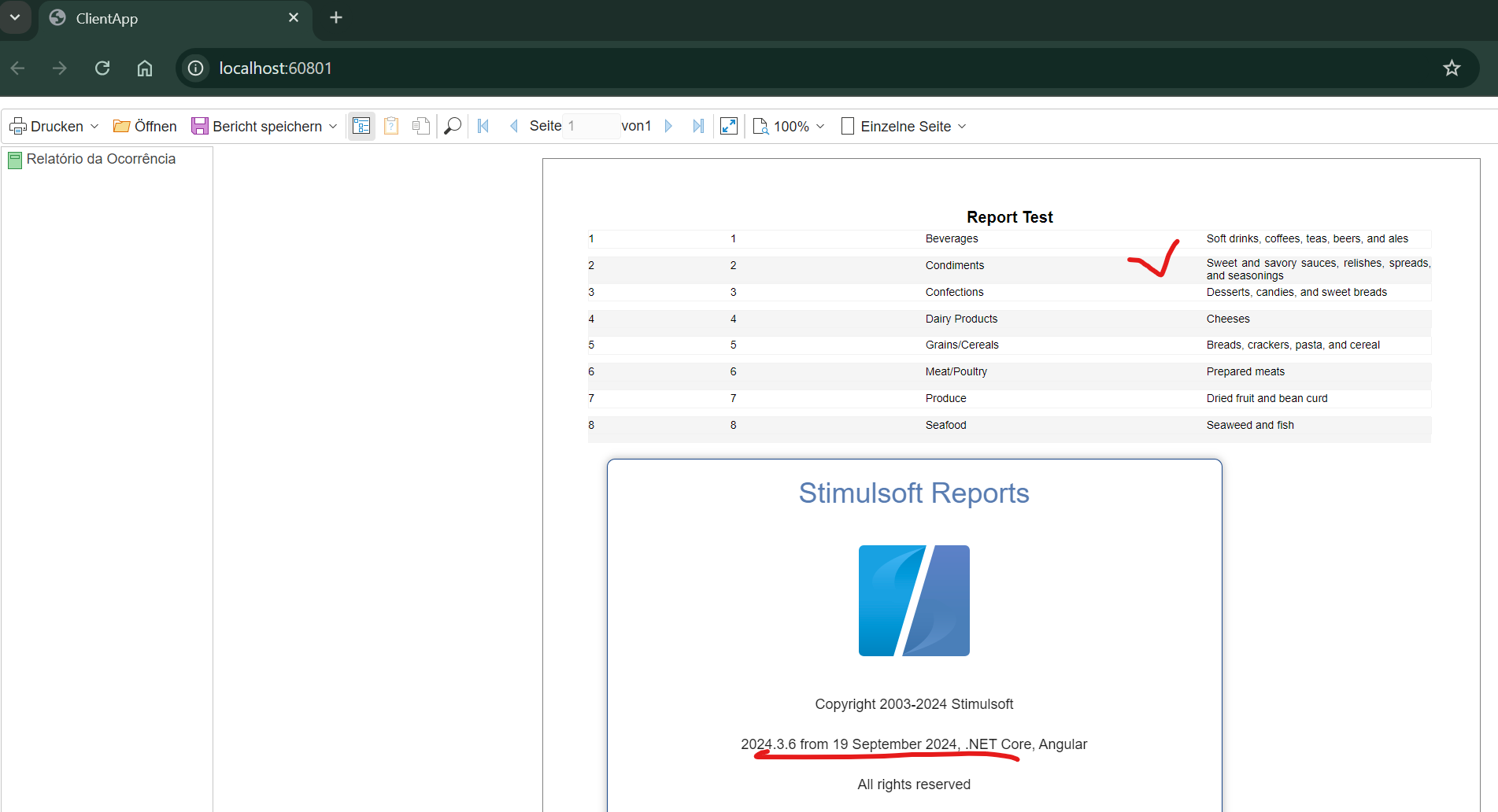Expand the Bericht speichern dropdown arrow
Image resolution: width=1498 pixels, height=812 pixels.
[x=333, y=126]
